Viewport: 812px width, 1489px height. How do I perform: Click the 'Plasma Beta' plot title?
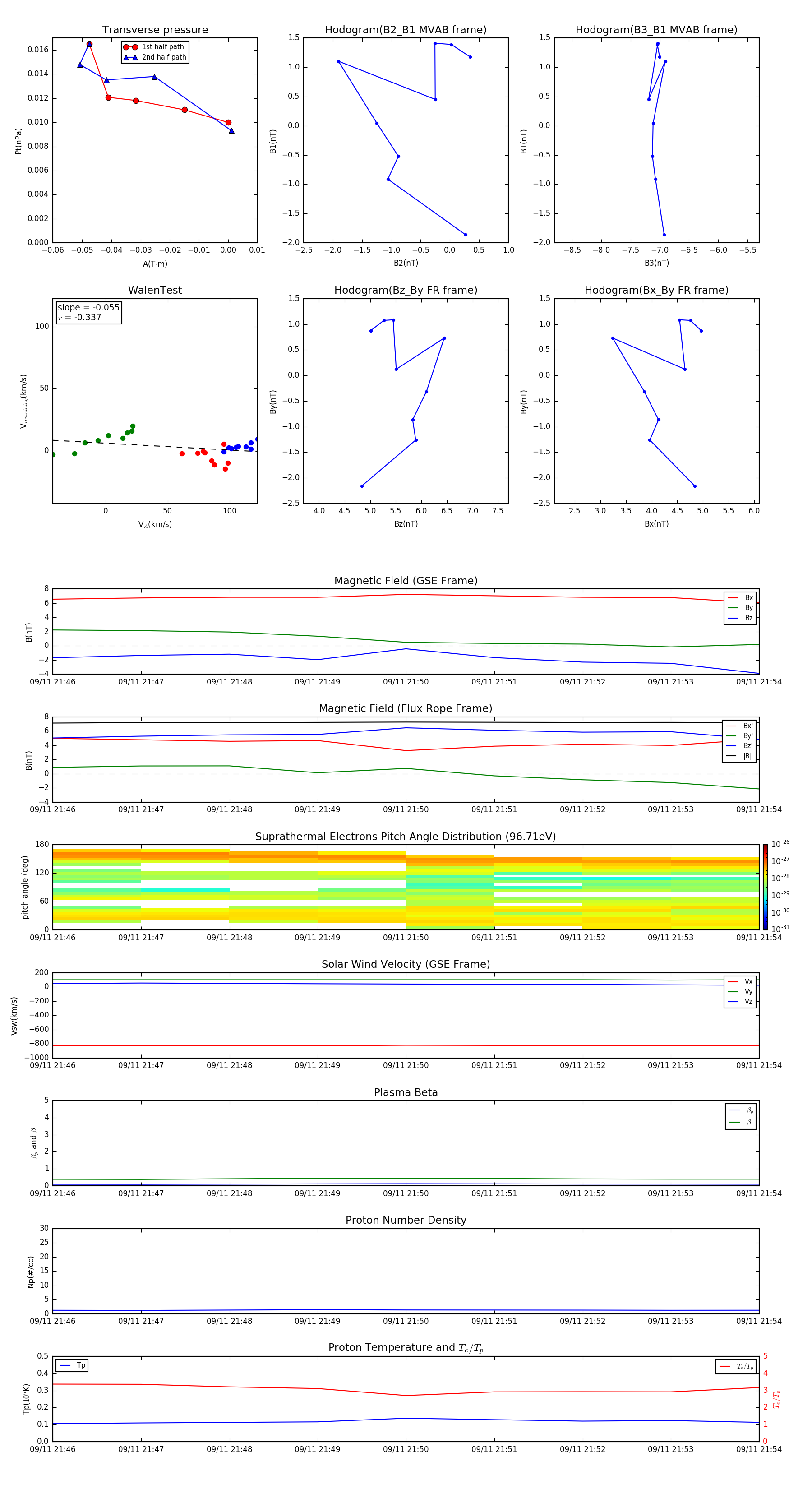406,1092
